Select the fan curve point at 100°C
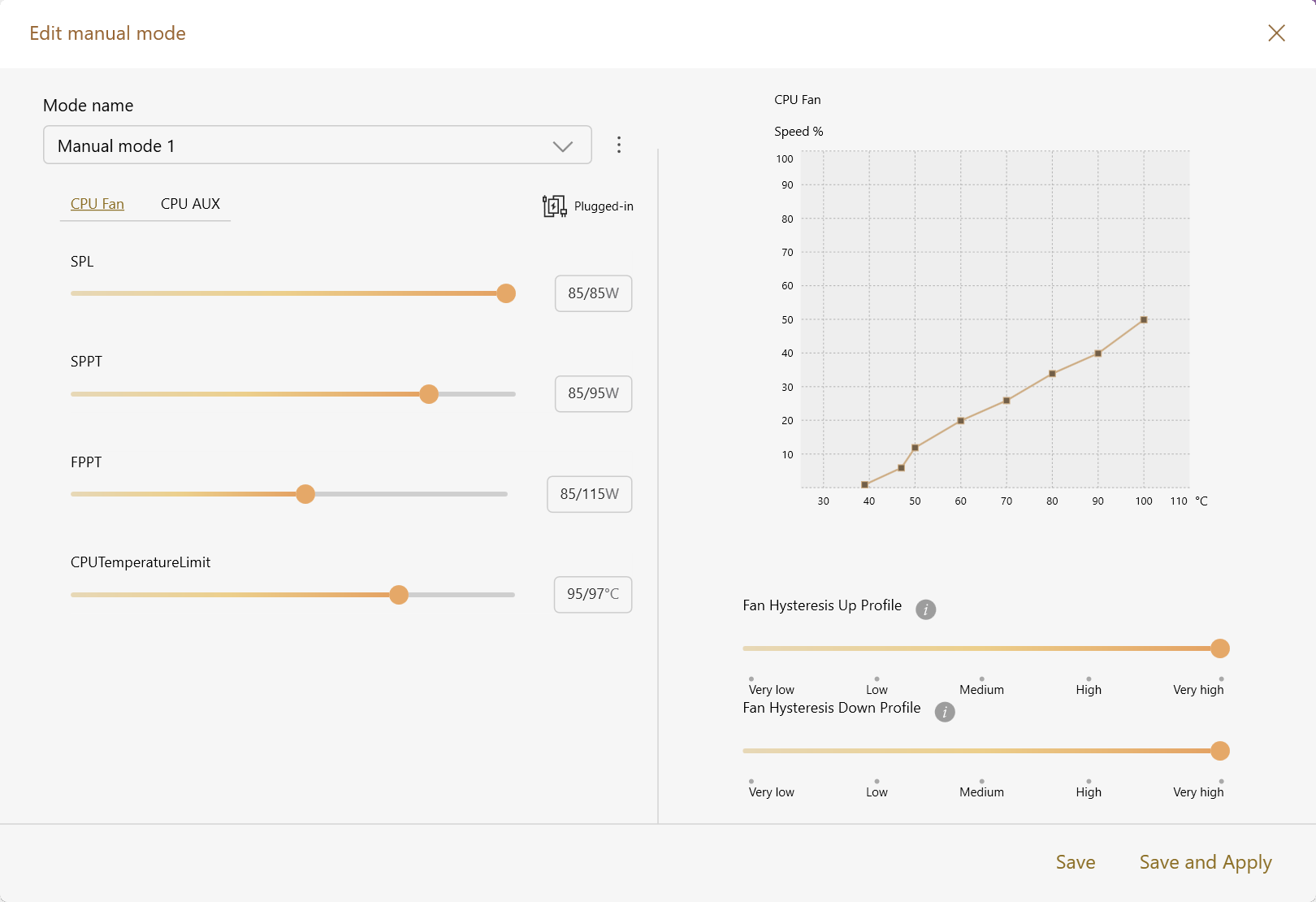The height and width of the screenshot is (902, 1316). pos(1144,319)
